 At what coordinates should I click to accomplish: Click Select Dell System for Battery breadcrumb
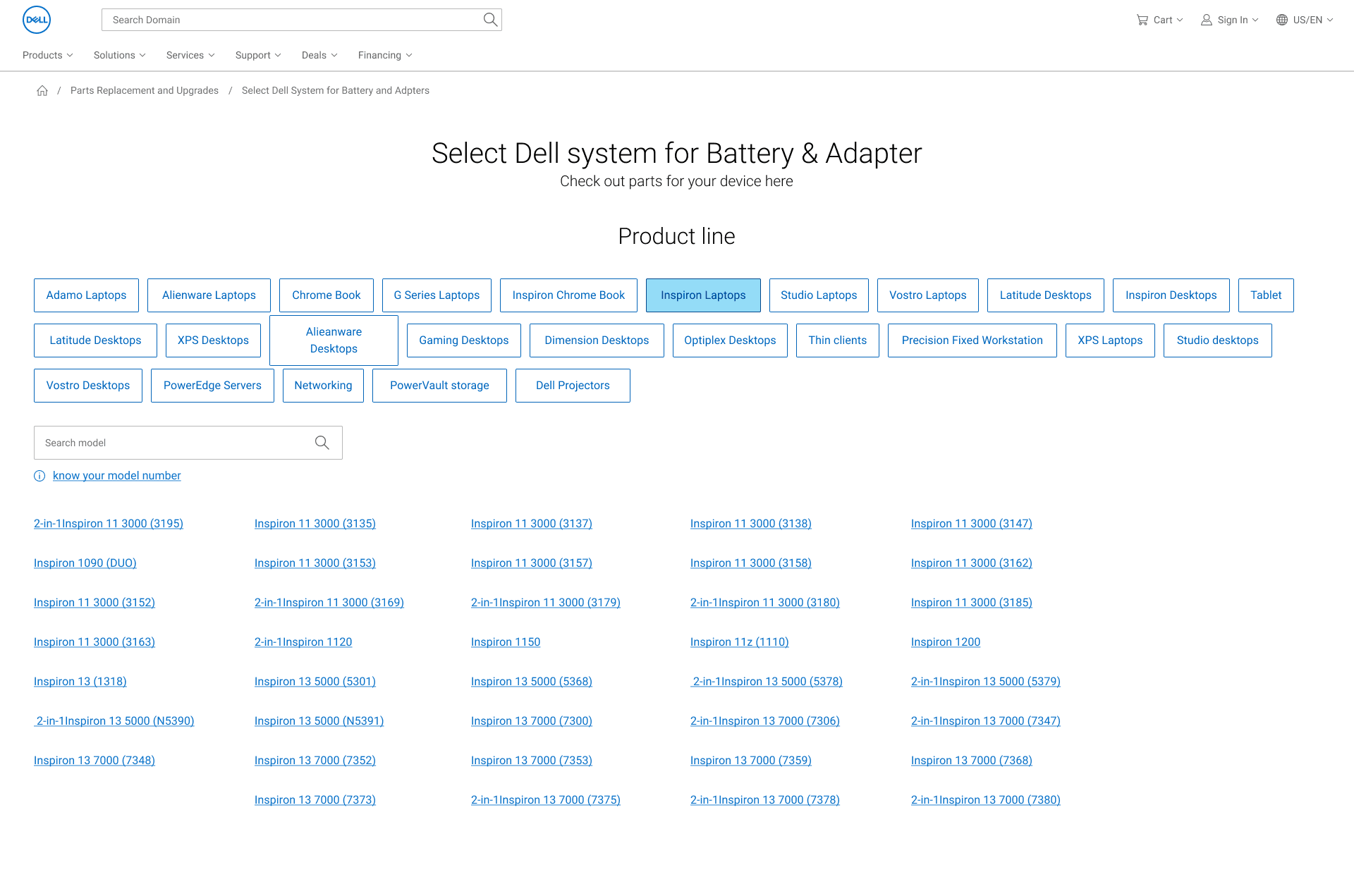point(336,90)
